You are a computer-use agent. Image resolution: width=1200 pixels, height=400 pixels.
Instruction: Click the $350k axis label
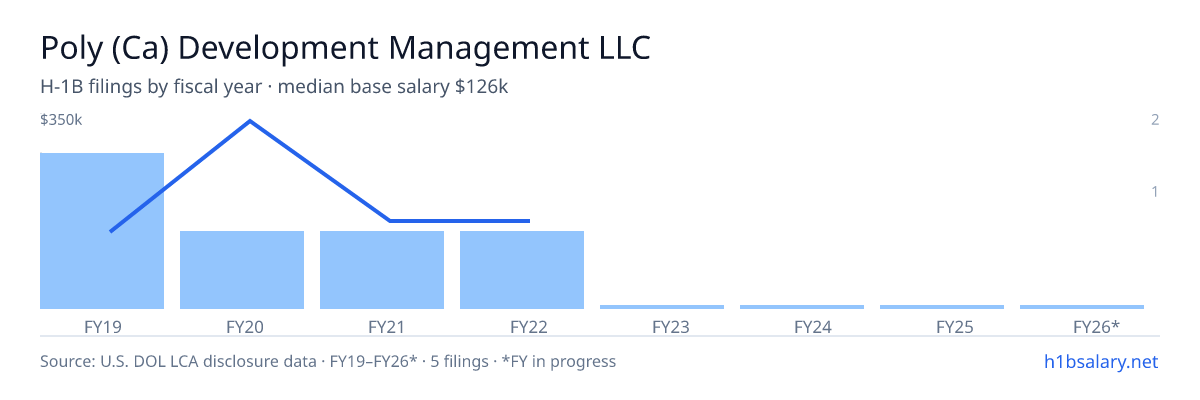pos(61,120)
